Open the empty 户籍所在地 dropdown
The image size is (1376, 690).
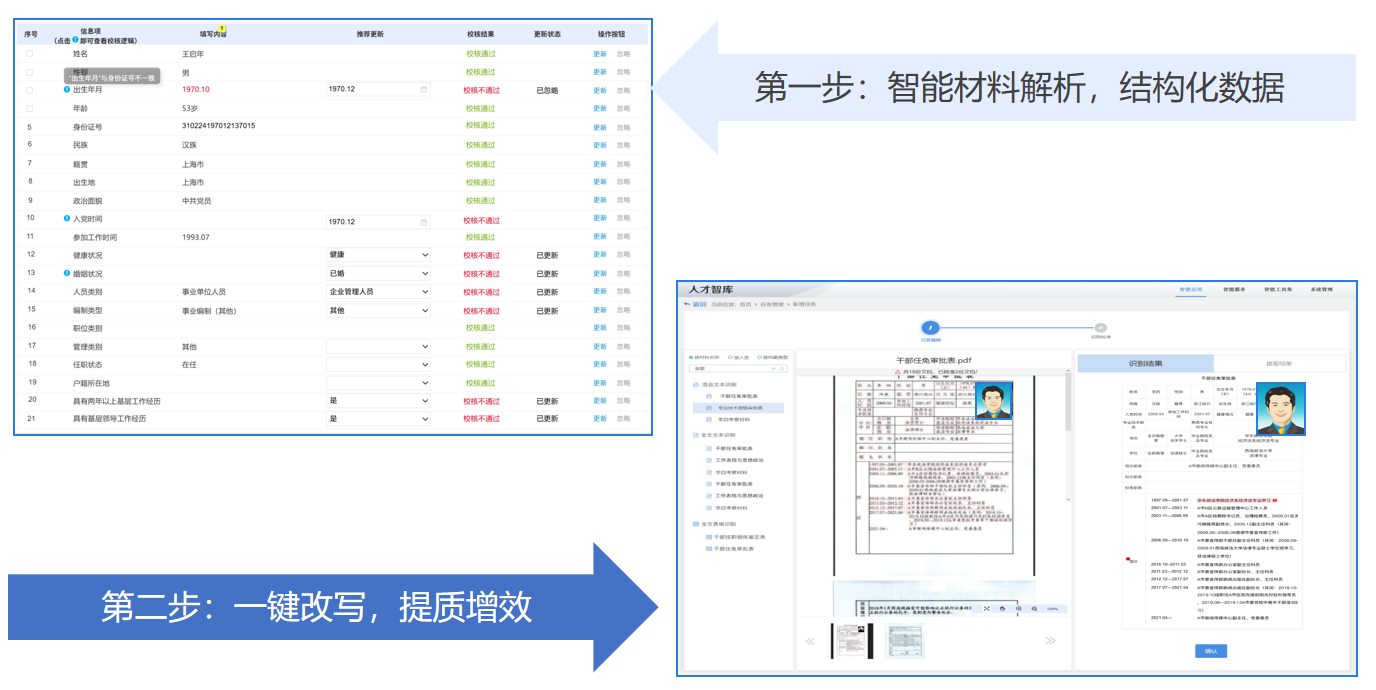378,383
